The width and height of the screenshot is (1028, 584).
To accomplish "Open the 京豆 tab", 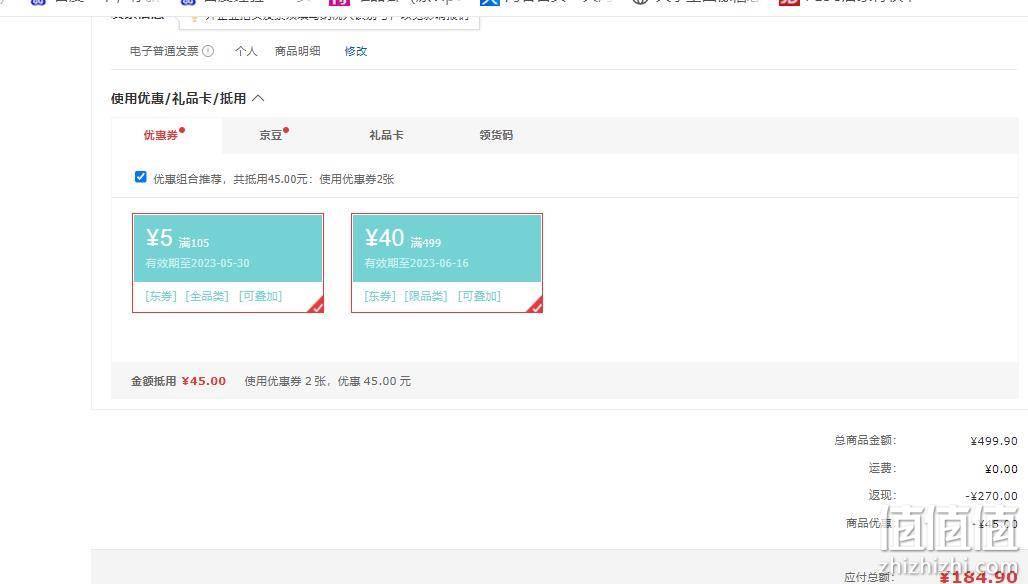I will tap(271, 135).
